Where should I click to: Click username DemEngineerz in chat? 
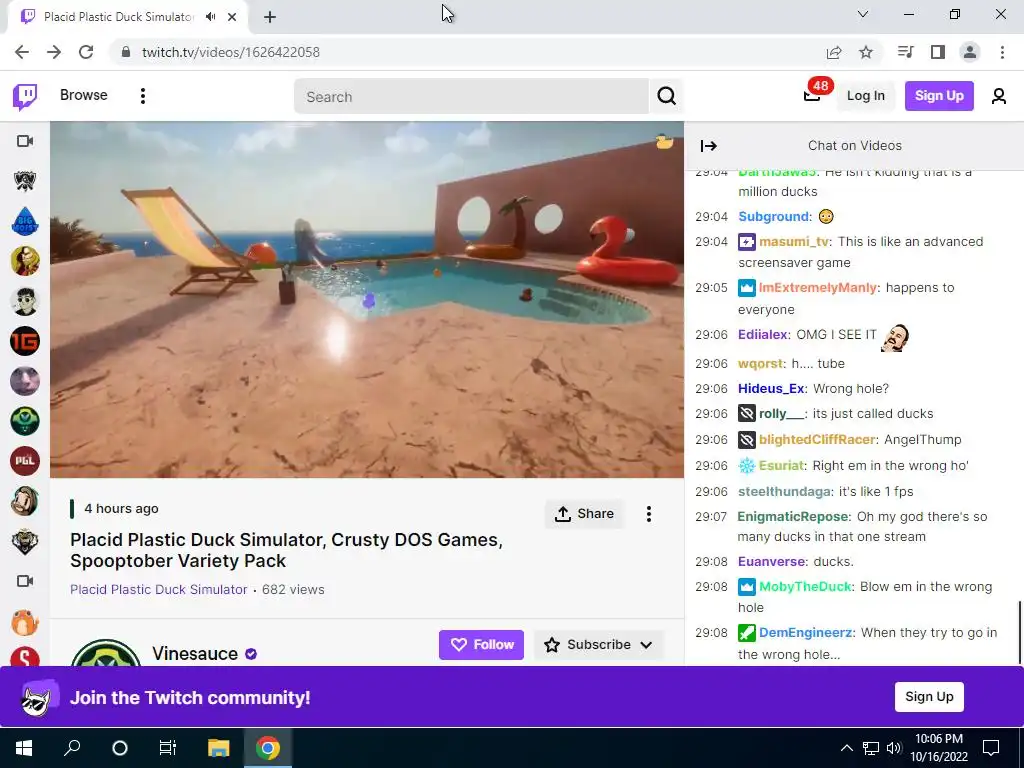tap(805, 632)
